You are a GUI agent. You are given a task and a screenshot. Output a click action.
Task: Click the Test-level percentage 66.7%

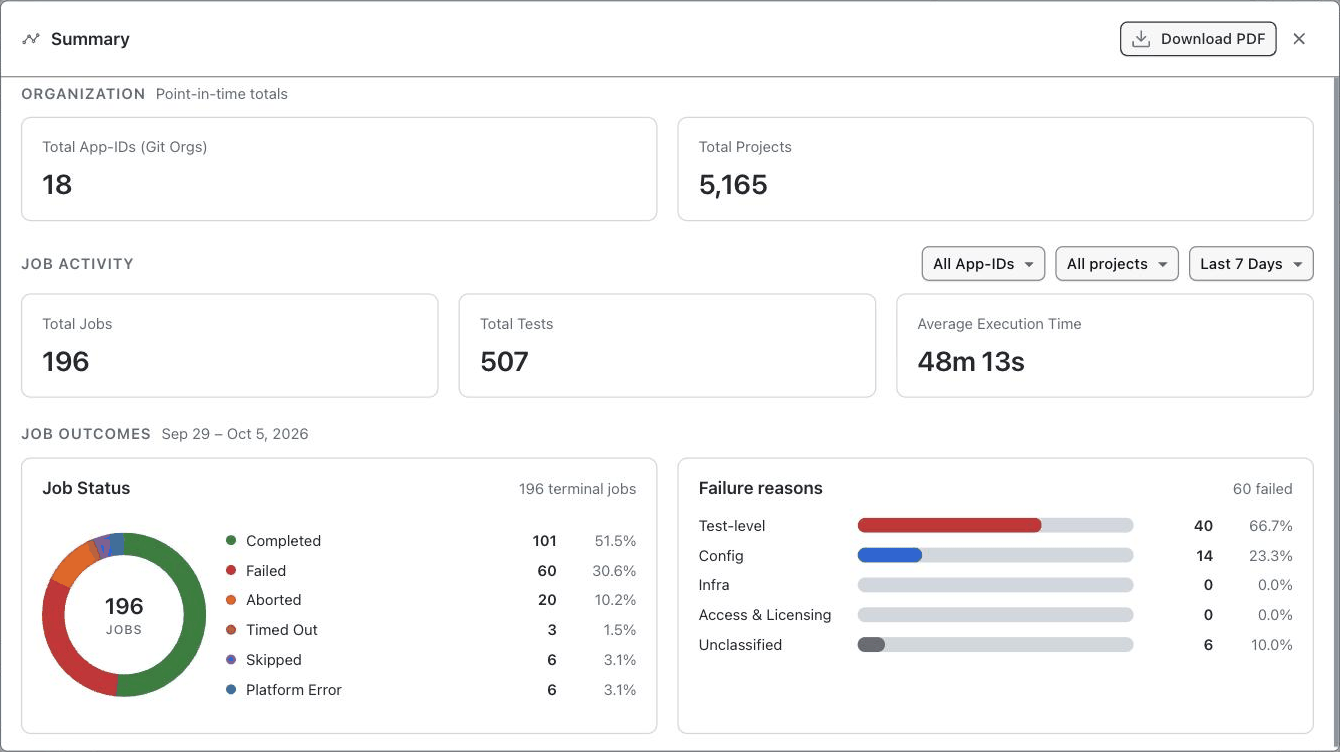pyautogui.click(x=1271, y=526)
